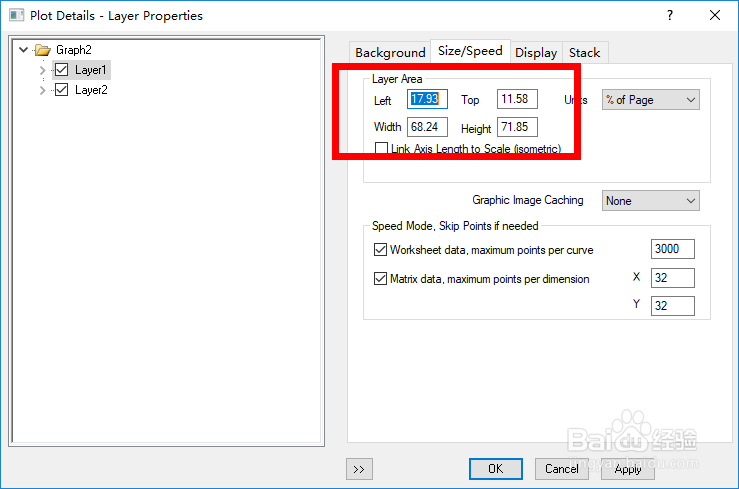Click the double-arrow expand panel button
This screenshot has height=489, width=739.
[x=358, y=468]
